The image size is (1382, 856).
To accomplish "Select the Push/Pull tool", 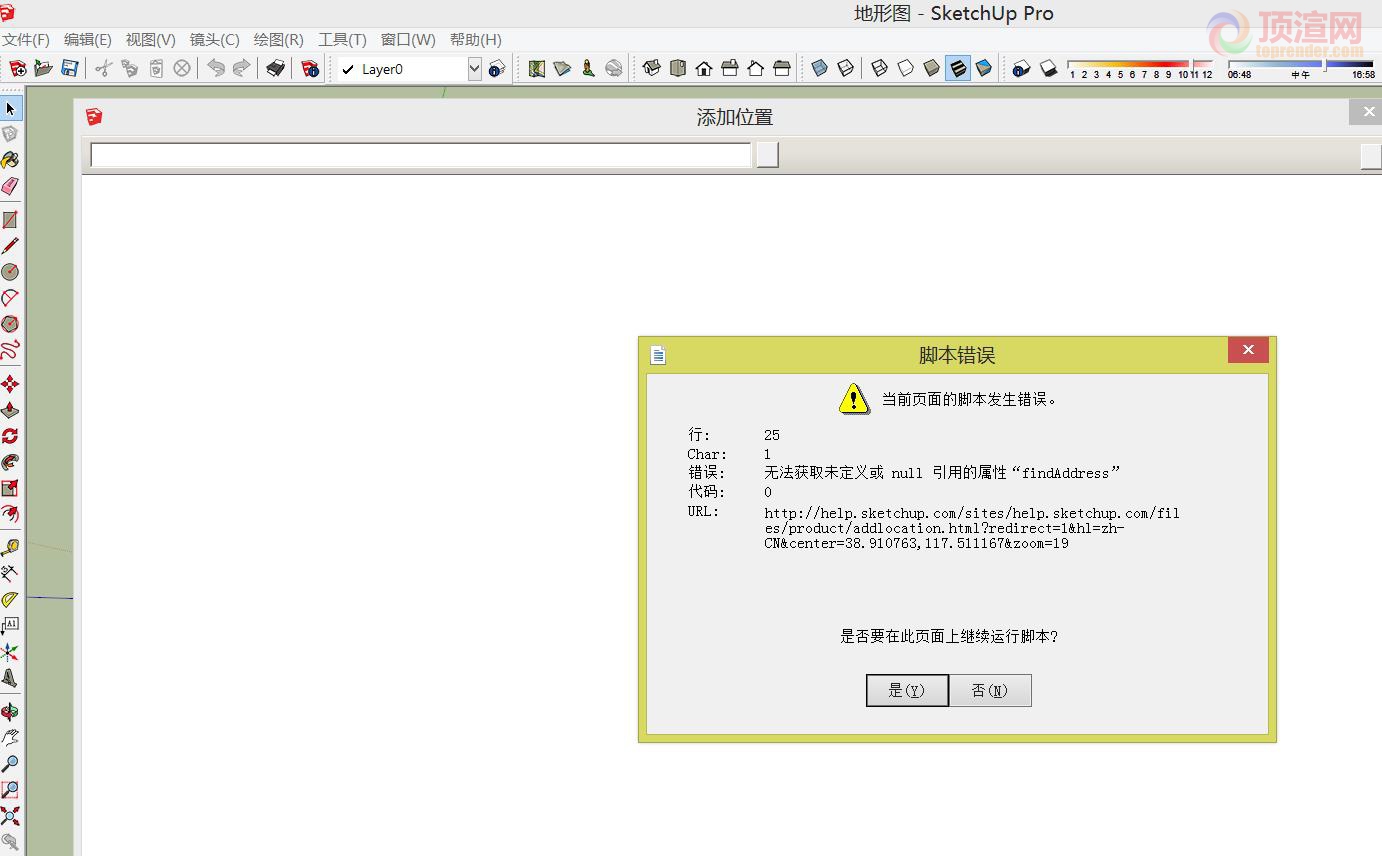I will pos(10,410).
